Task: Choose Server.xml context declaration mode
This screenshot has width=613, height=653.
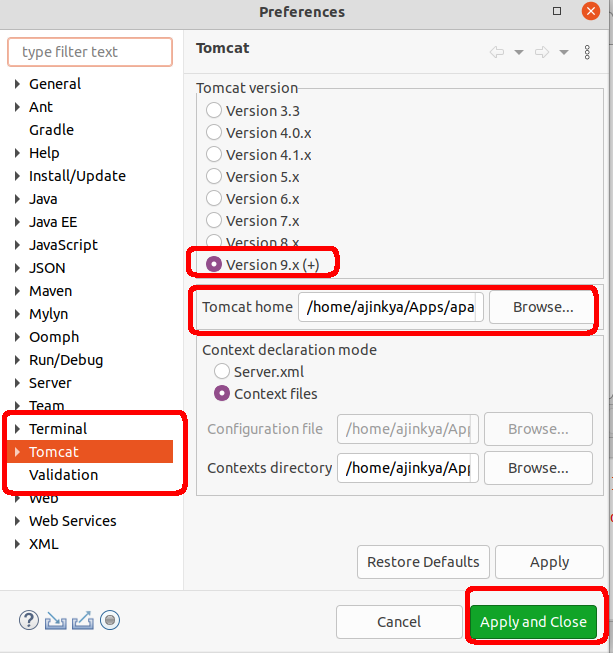Action: (x=222, y=371)
